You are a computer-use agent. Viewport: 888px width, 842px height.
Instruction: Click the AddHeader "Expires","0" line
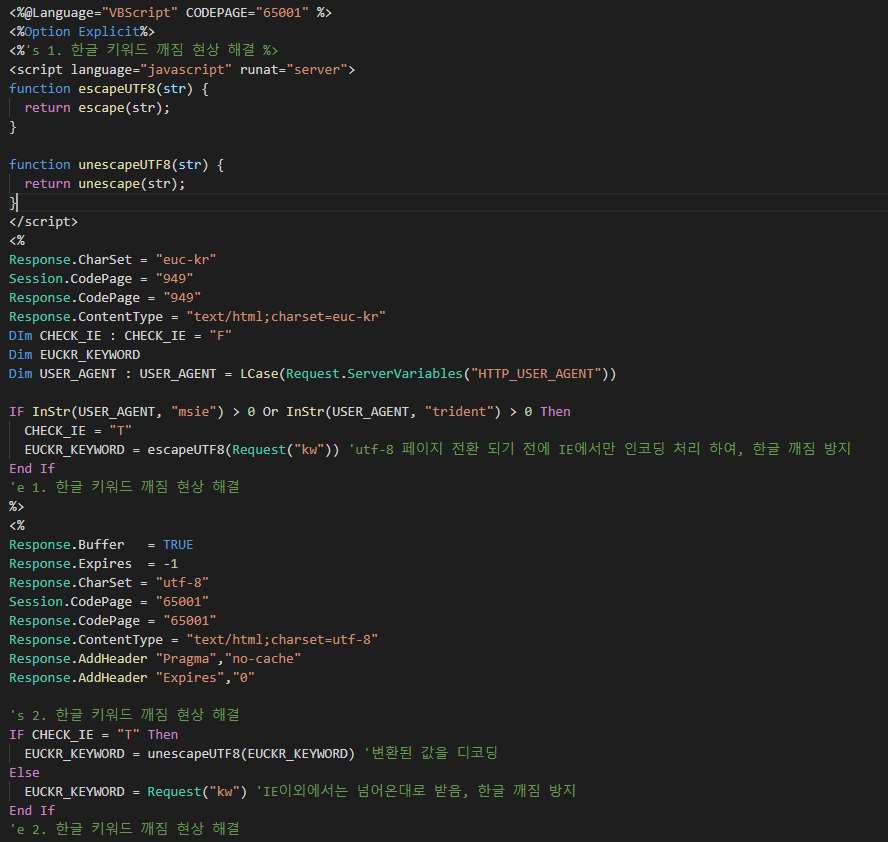pyautogui.click(x=131, y=678)
